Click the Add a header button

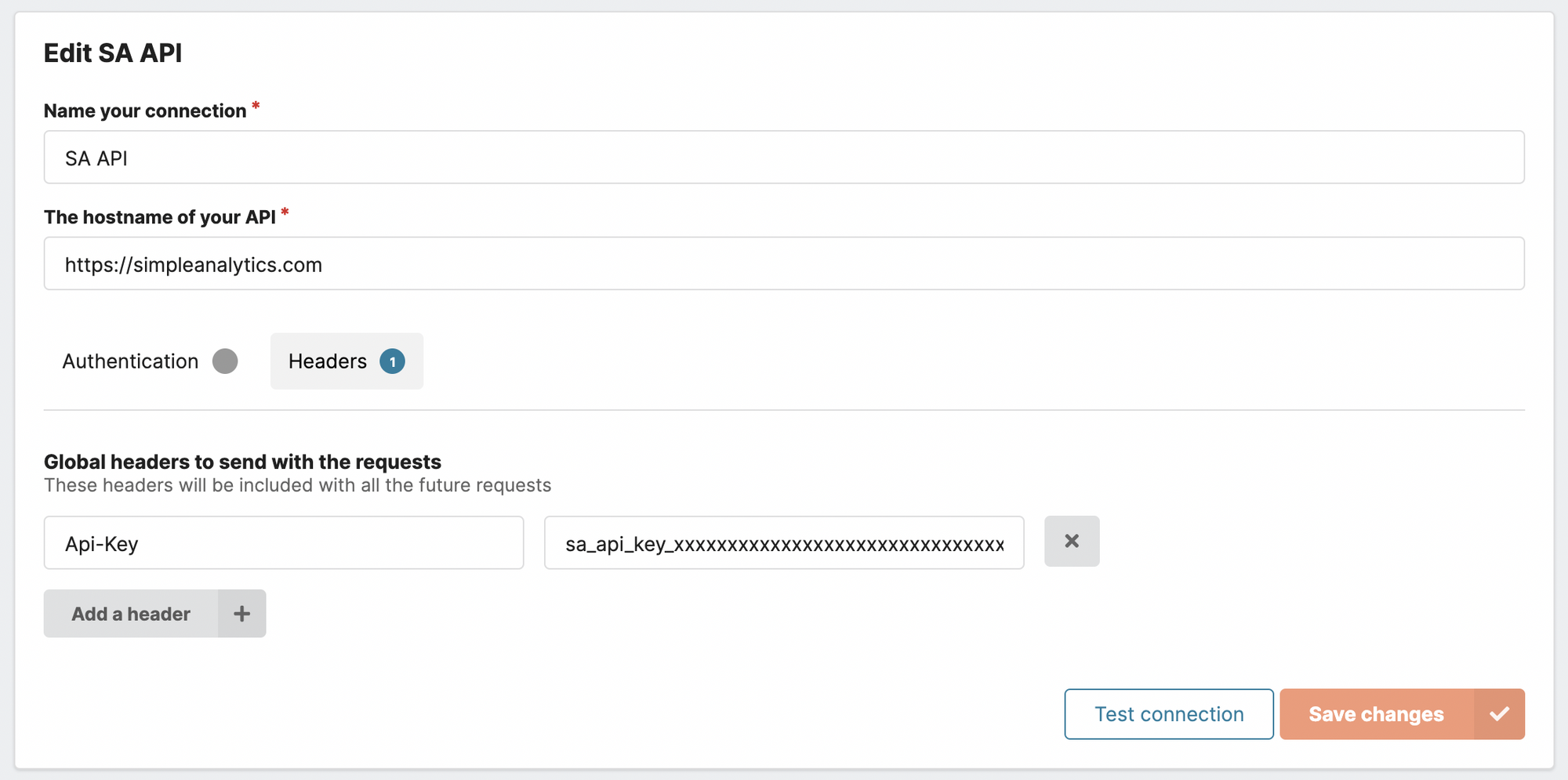click(130, 614)
